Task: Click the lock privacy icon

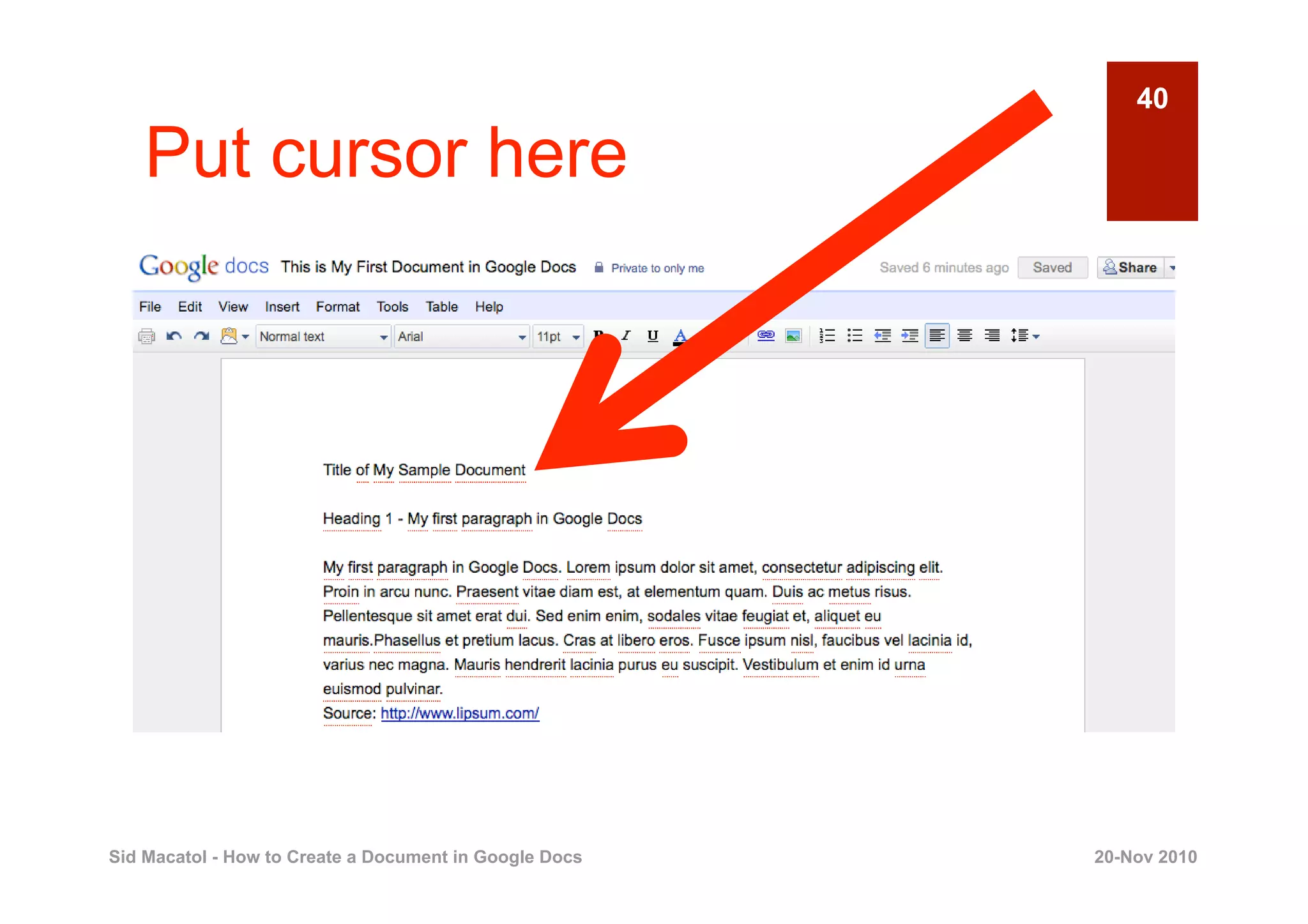Action: click(599, 268)
